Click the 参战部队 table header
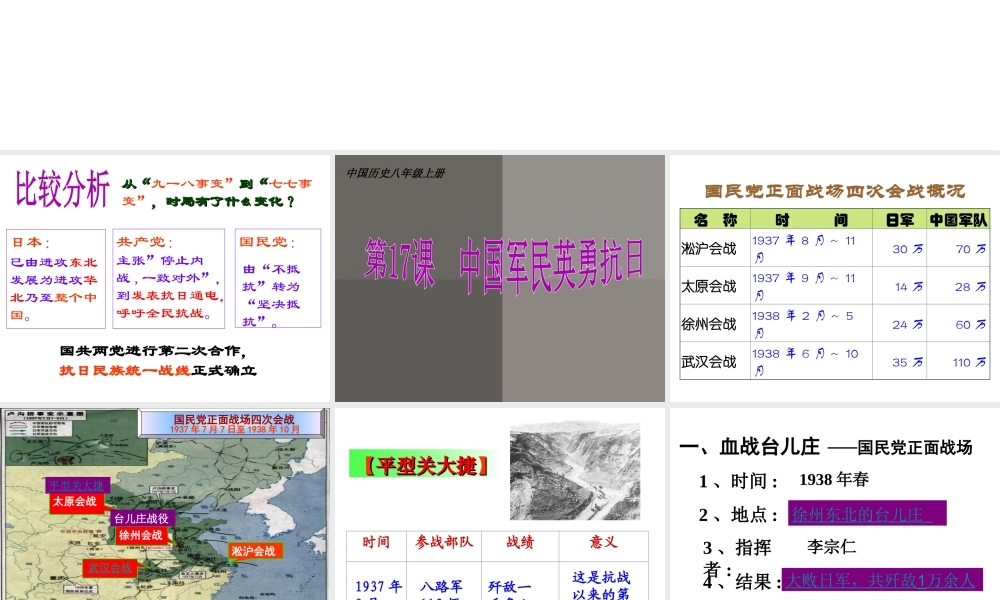The width and height of the screenshot is (1000, 600). click(x=444, y=543)
